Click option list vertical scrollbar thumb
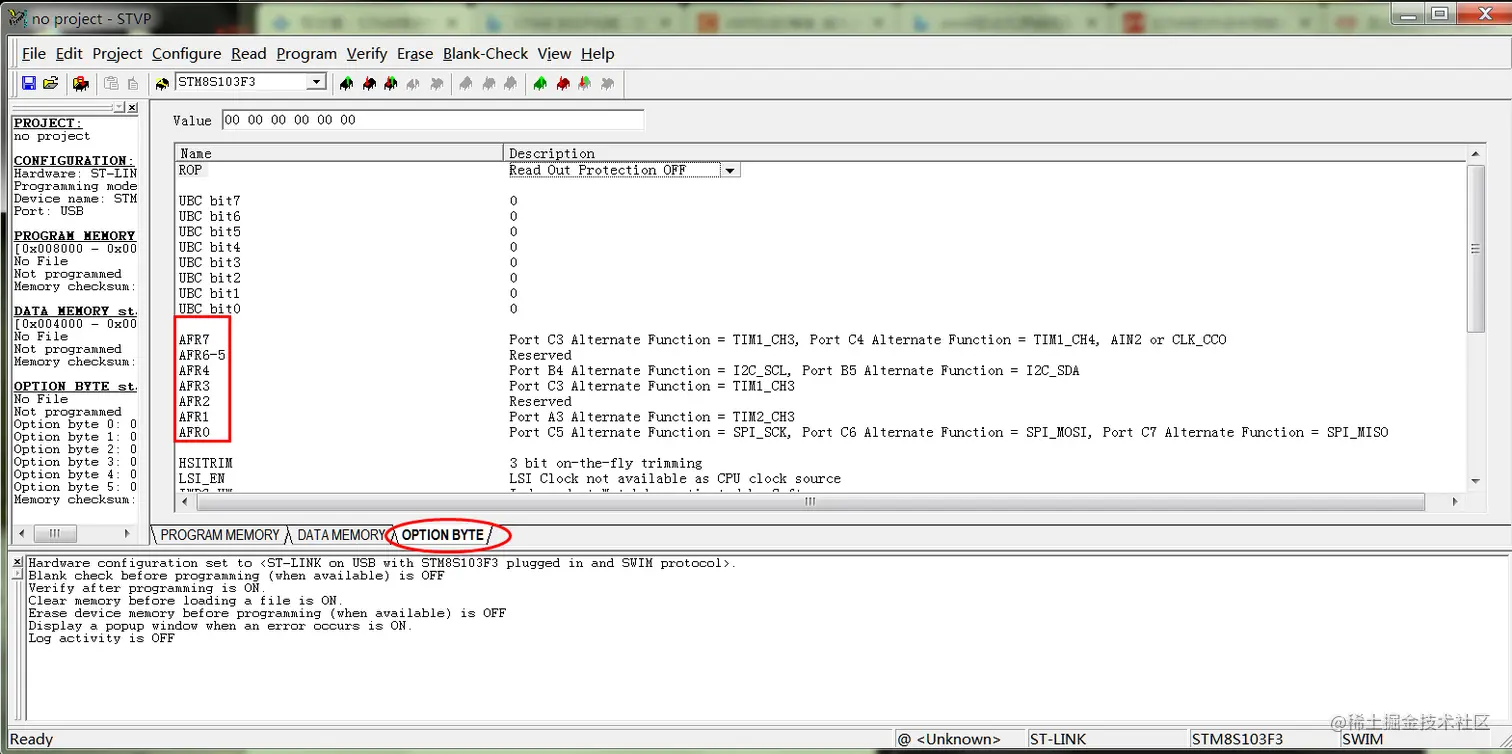The image size is (1512, 754). tap(1475, 248)
